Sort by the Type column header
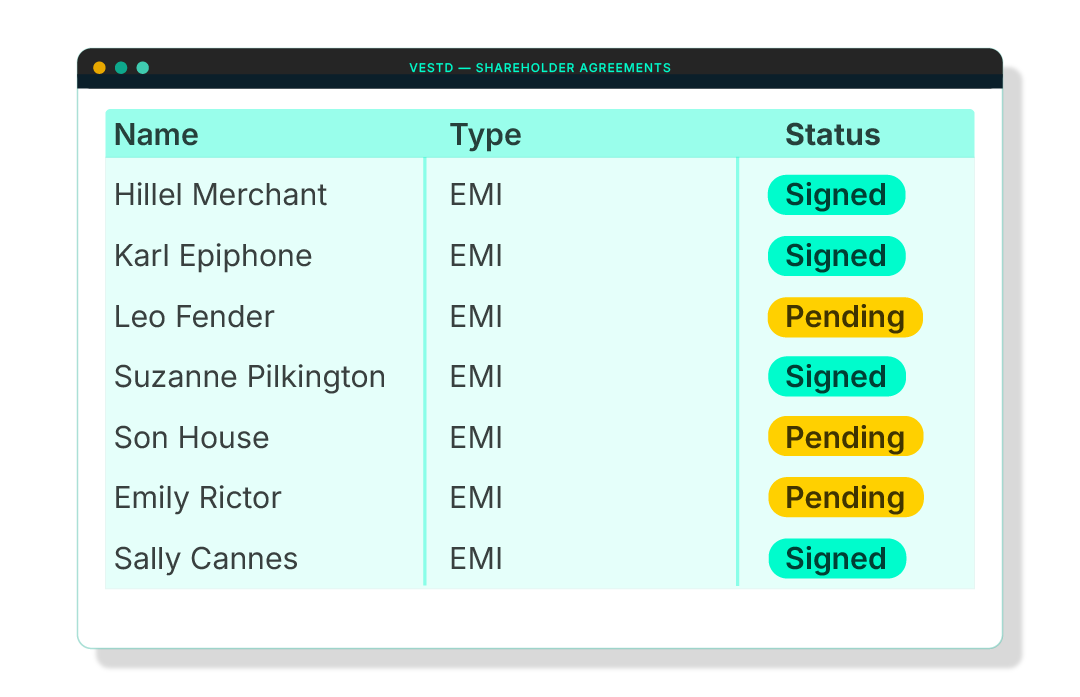Image resolution: width=1080 pixels, height=697 pixels. pyautogui.click(x=486, y=135)
